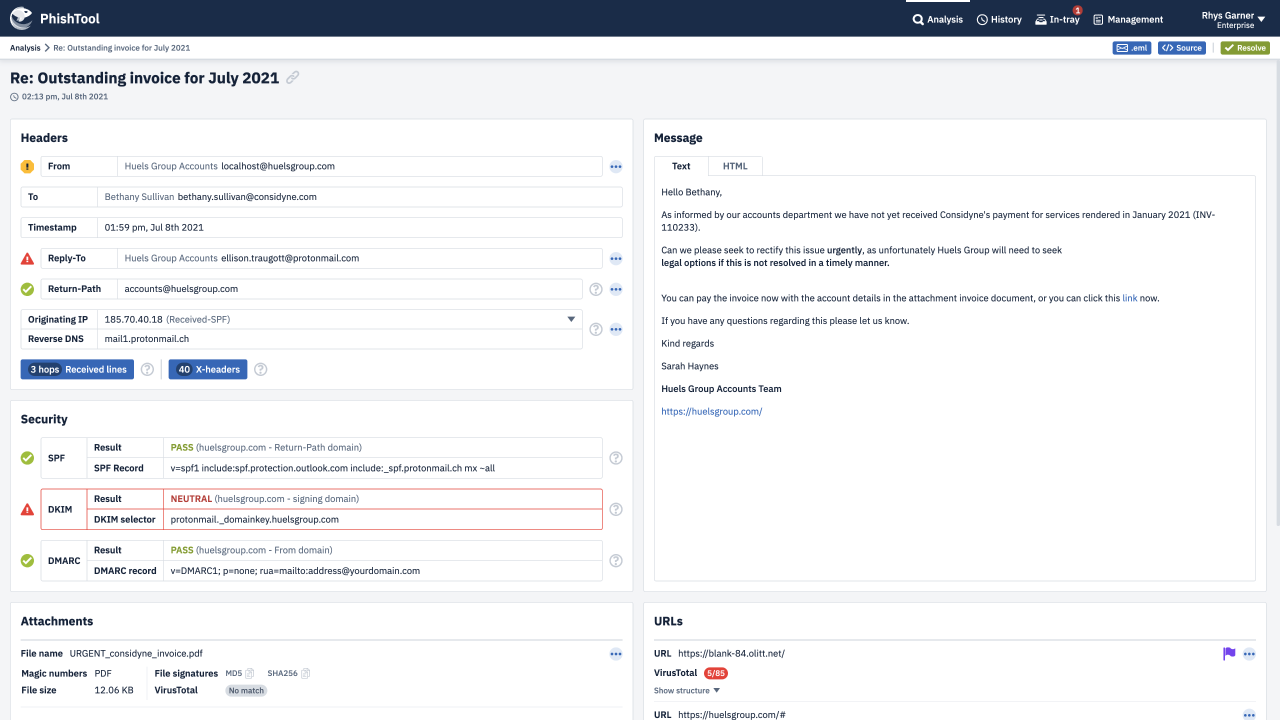Screen dimensions: 1280x720
Task: Open help for the Return-Path row
Action: point(596,290)
